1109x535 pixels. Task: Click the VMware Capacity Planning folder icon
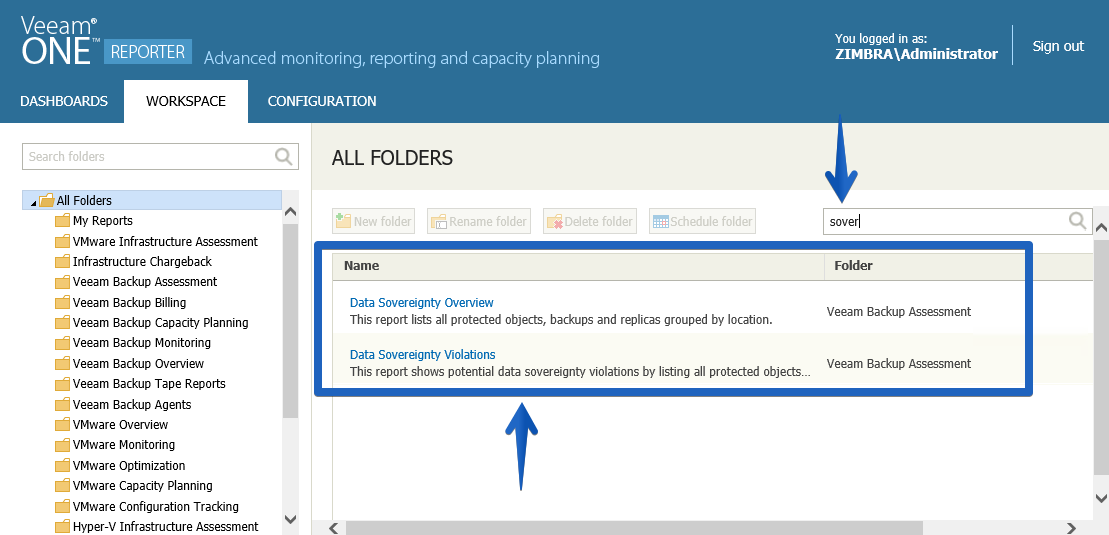(x=62, y=485)
